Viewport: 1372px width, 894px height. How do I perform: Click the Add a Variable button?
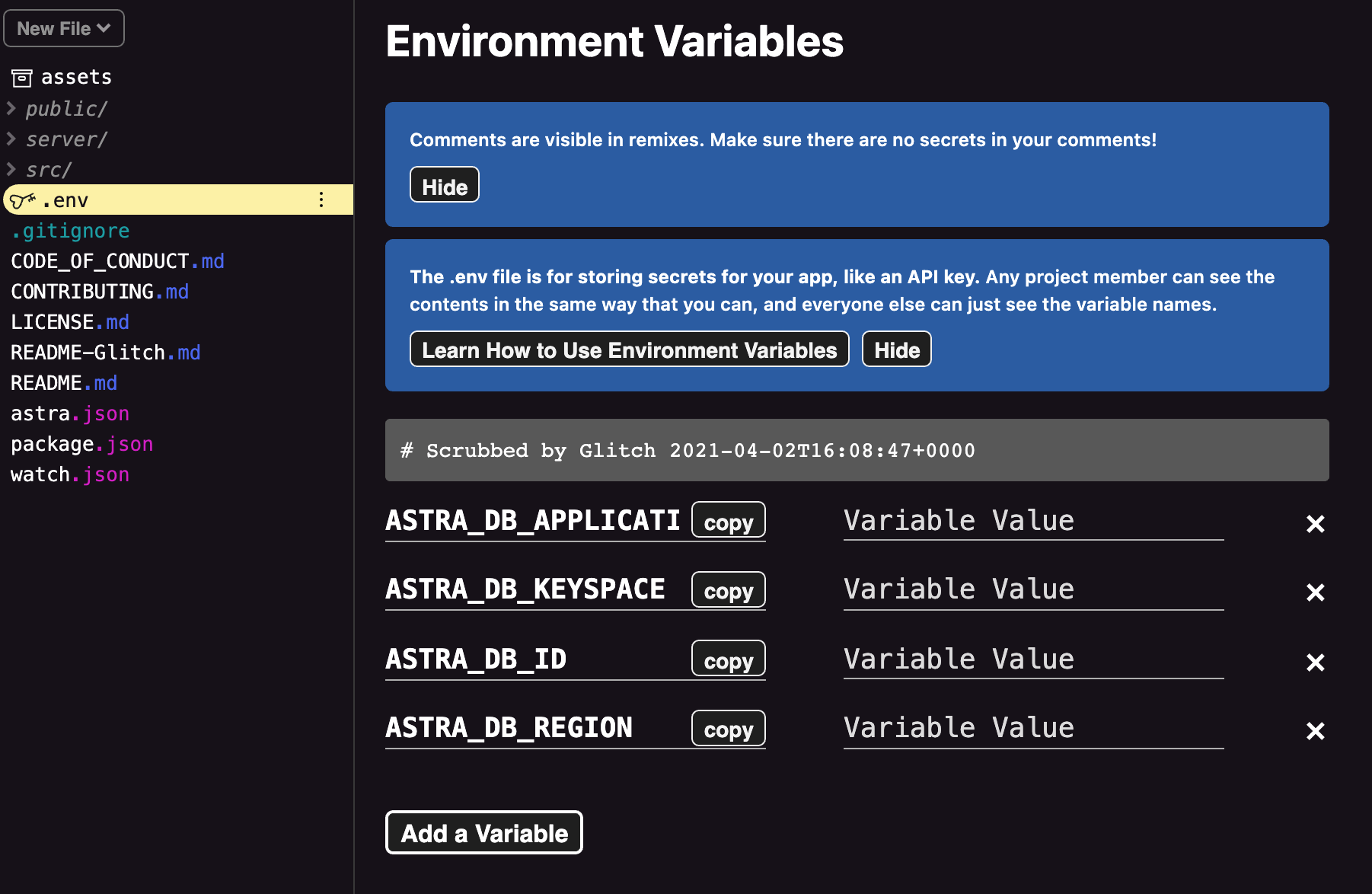[484, 833]
